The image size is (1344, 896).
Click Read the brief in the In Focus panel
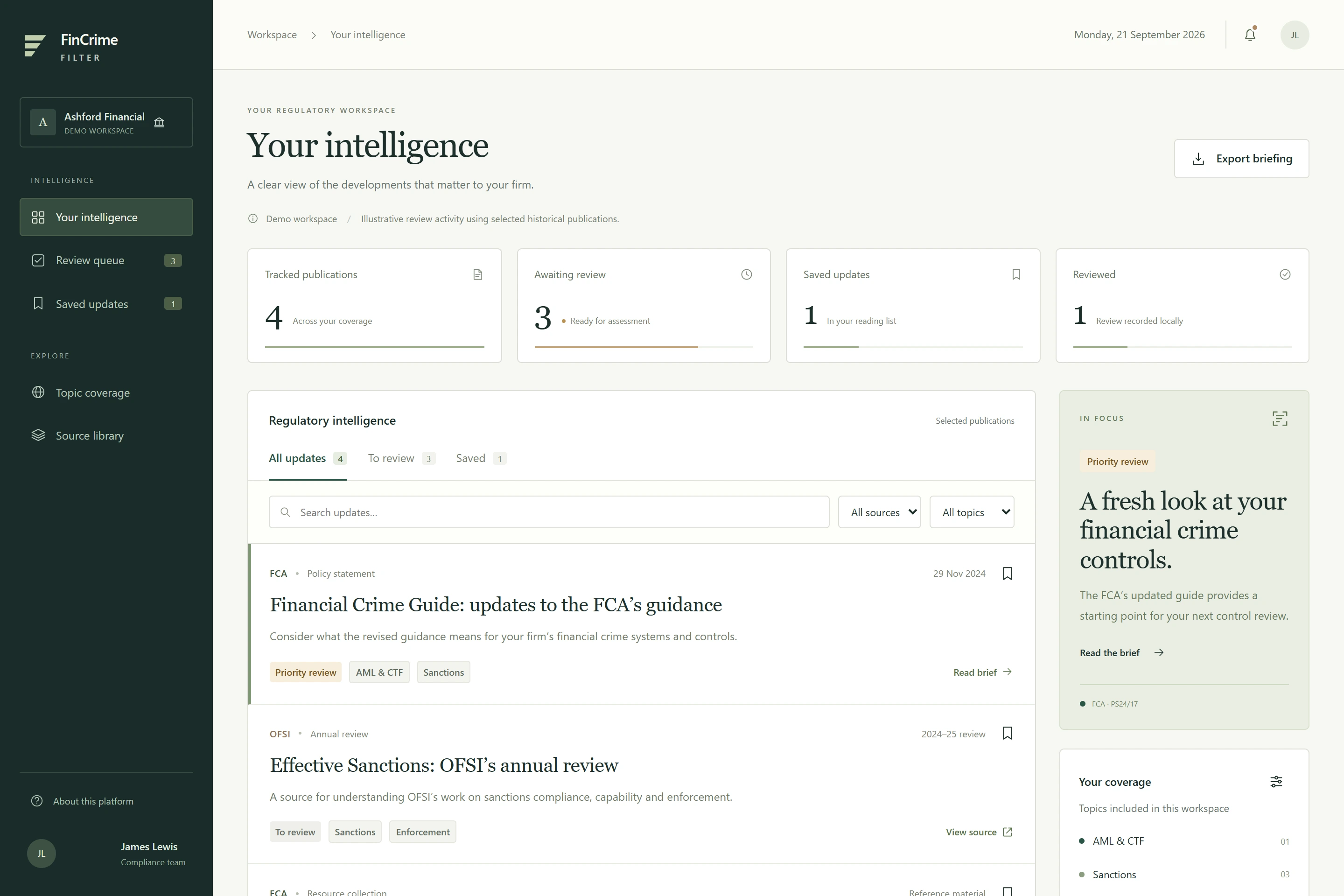click(x=1122, y=652)
